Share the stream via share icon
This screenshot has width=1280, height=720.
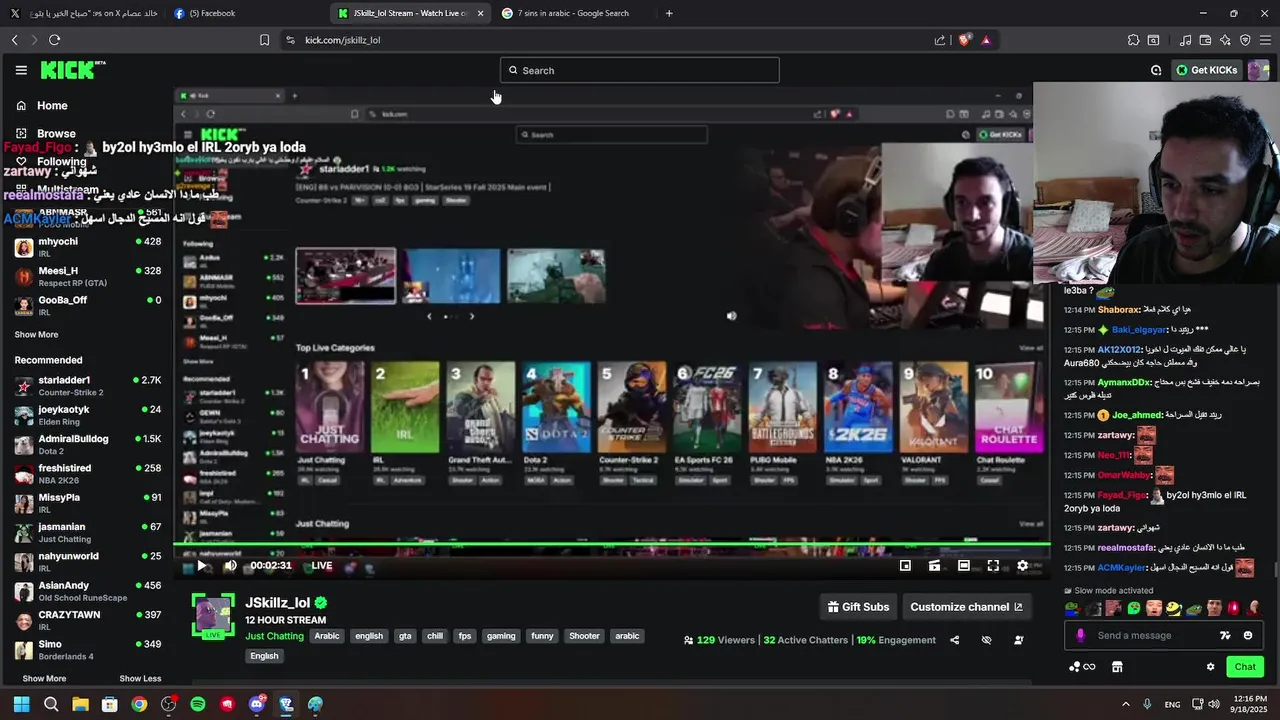[954, 640]
